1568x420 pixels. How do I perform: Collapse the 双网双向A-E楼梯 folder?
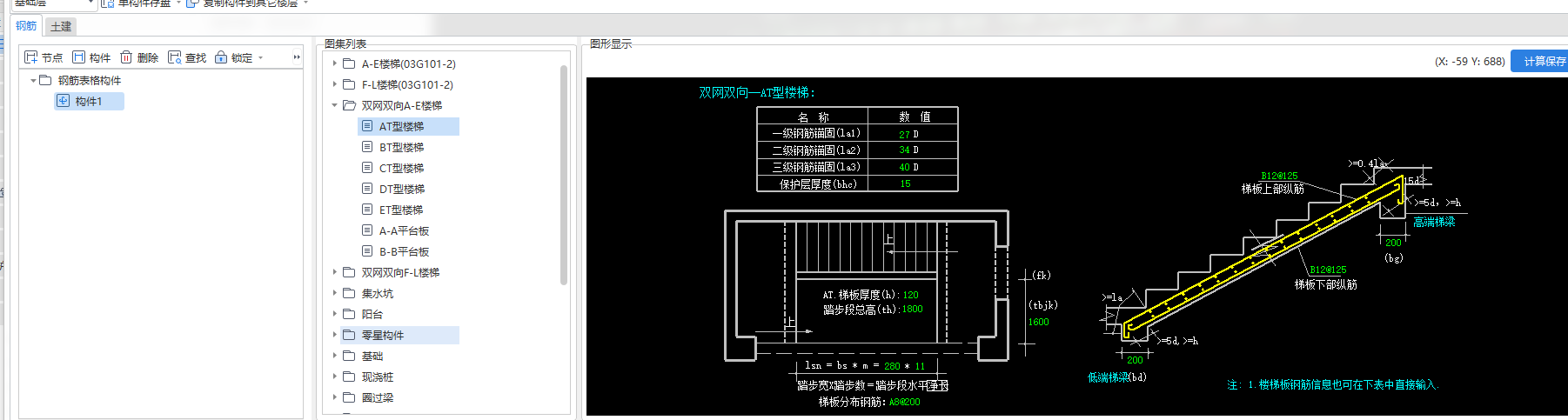(x=334, y=105)
